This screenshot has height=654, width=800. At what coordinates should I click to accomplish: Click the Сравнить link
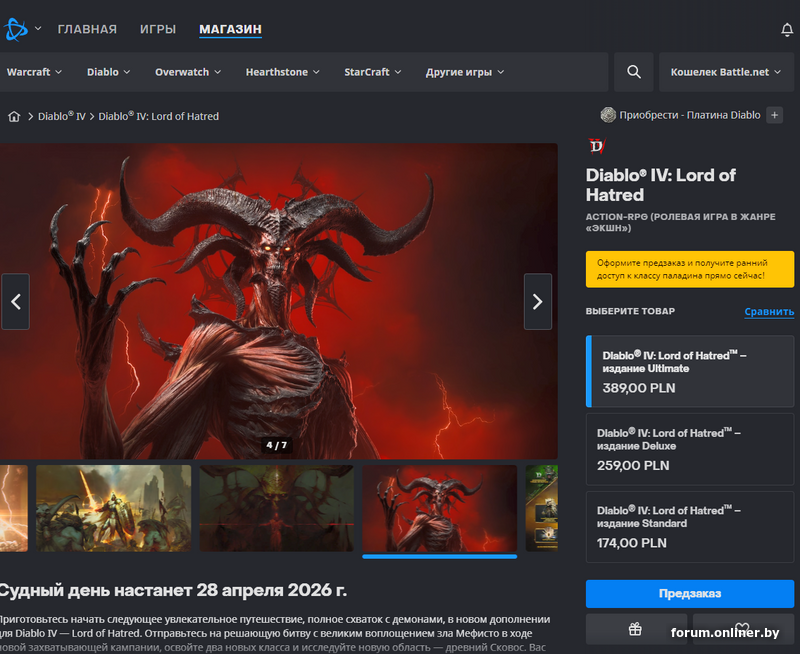(769, 312)
